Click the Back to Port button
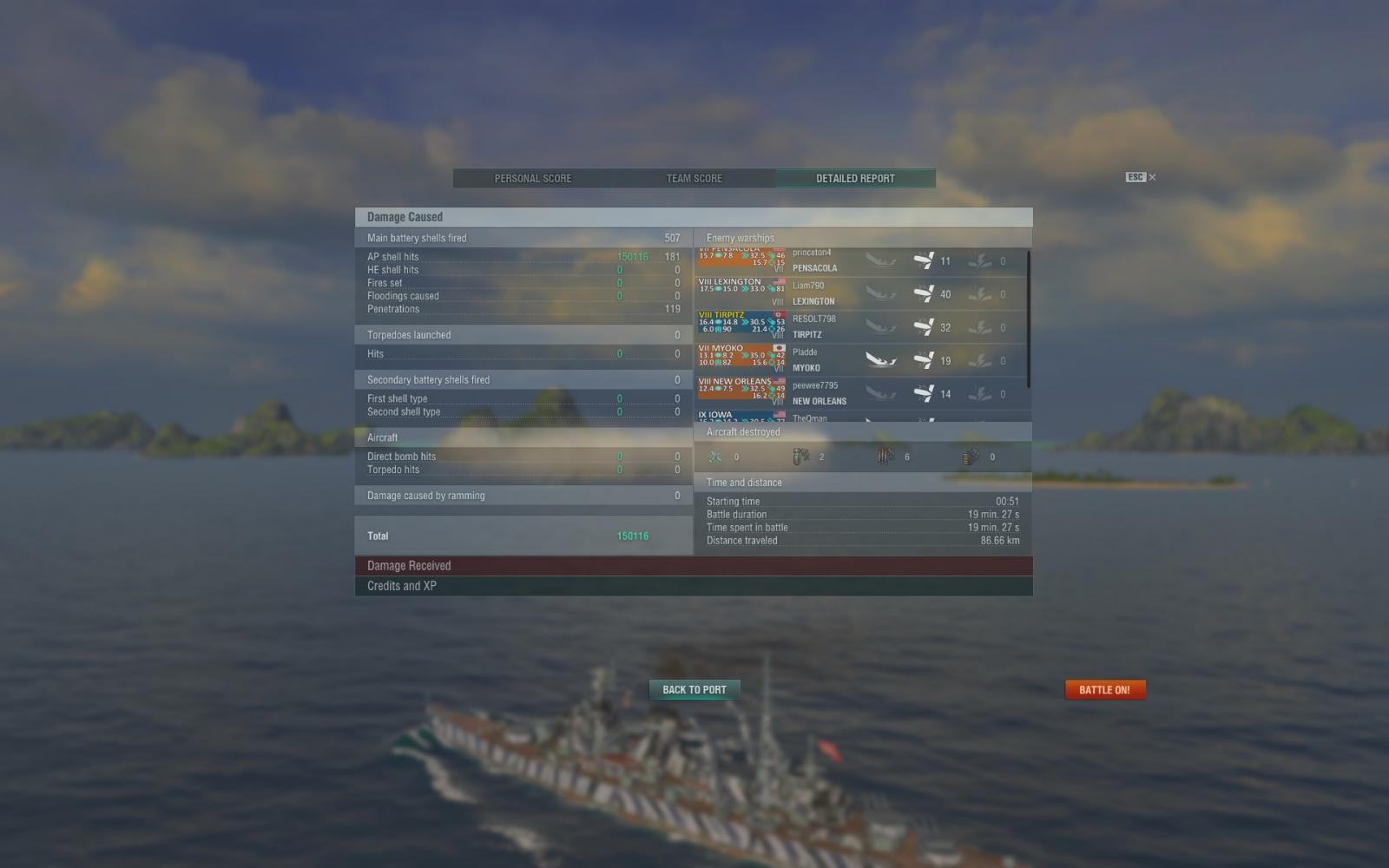This screenshot has height=868, width=1389. [x=694, y=690]
